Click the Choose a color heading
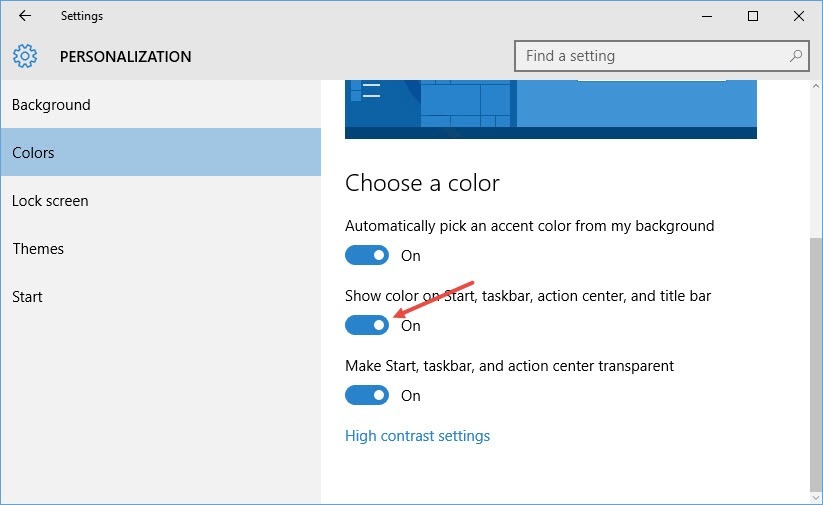 pyautogui.click(x=422, y=183)
